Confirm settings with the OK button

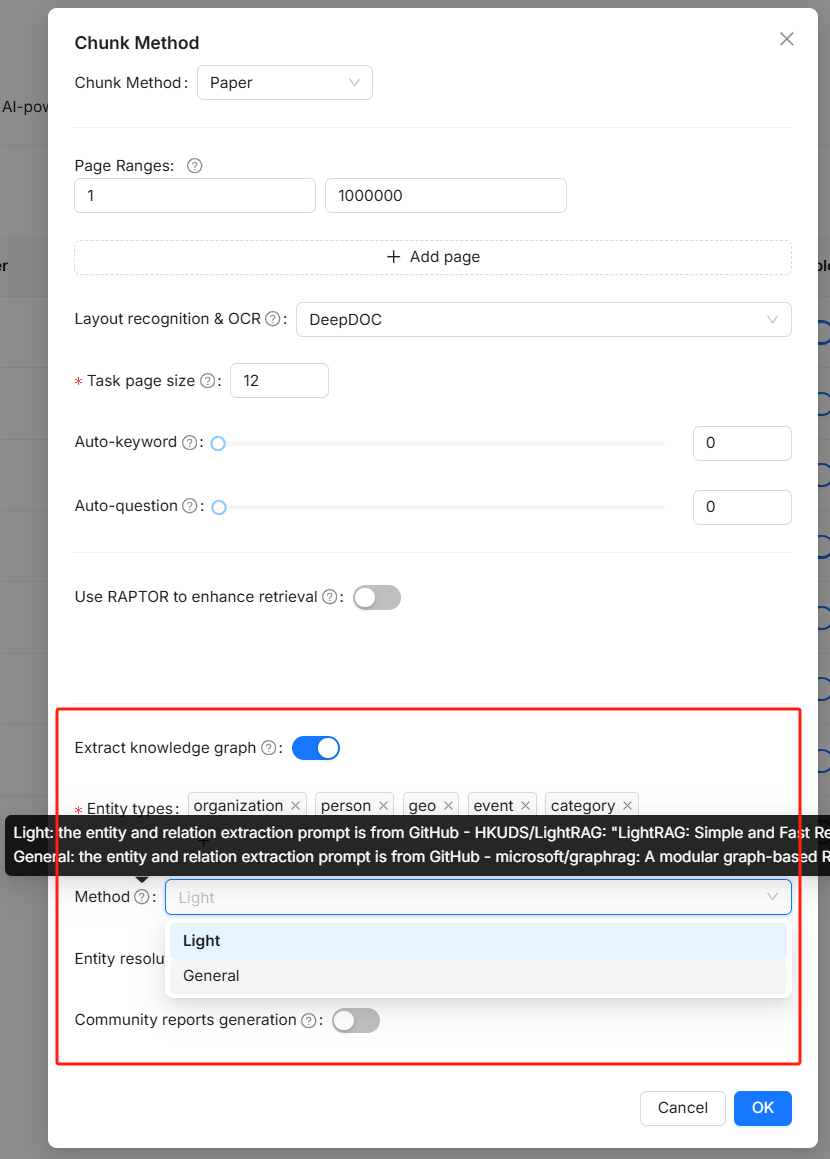click(762, 1108)
